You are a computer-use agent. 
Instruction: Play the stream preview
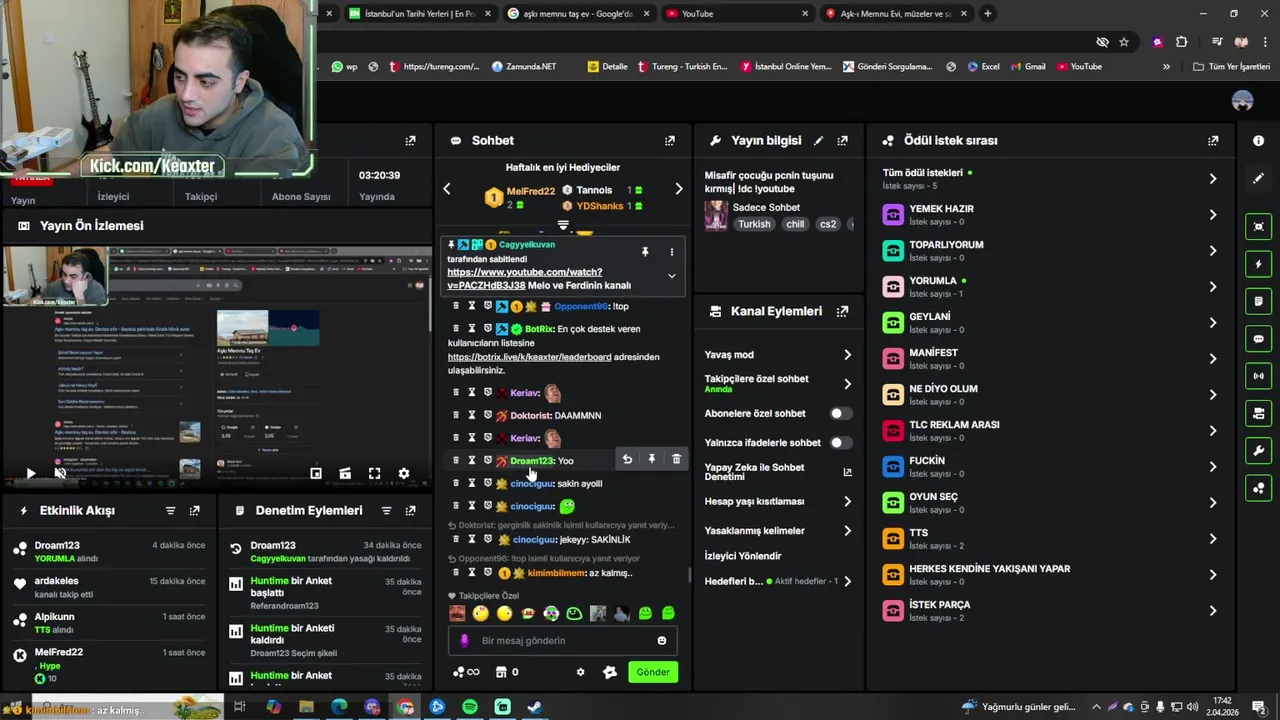pyautogui.click(x=30, y=473)
